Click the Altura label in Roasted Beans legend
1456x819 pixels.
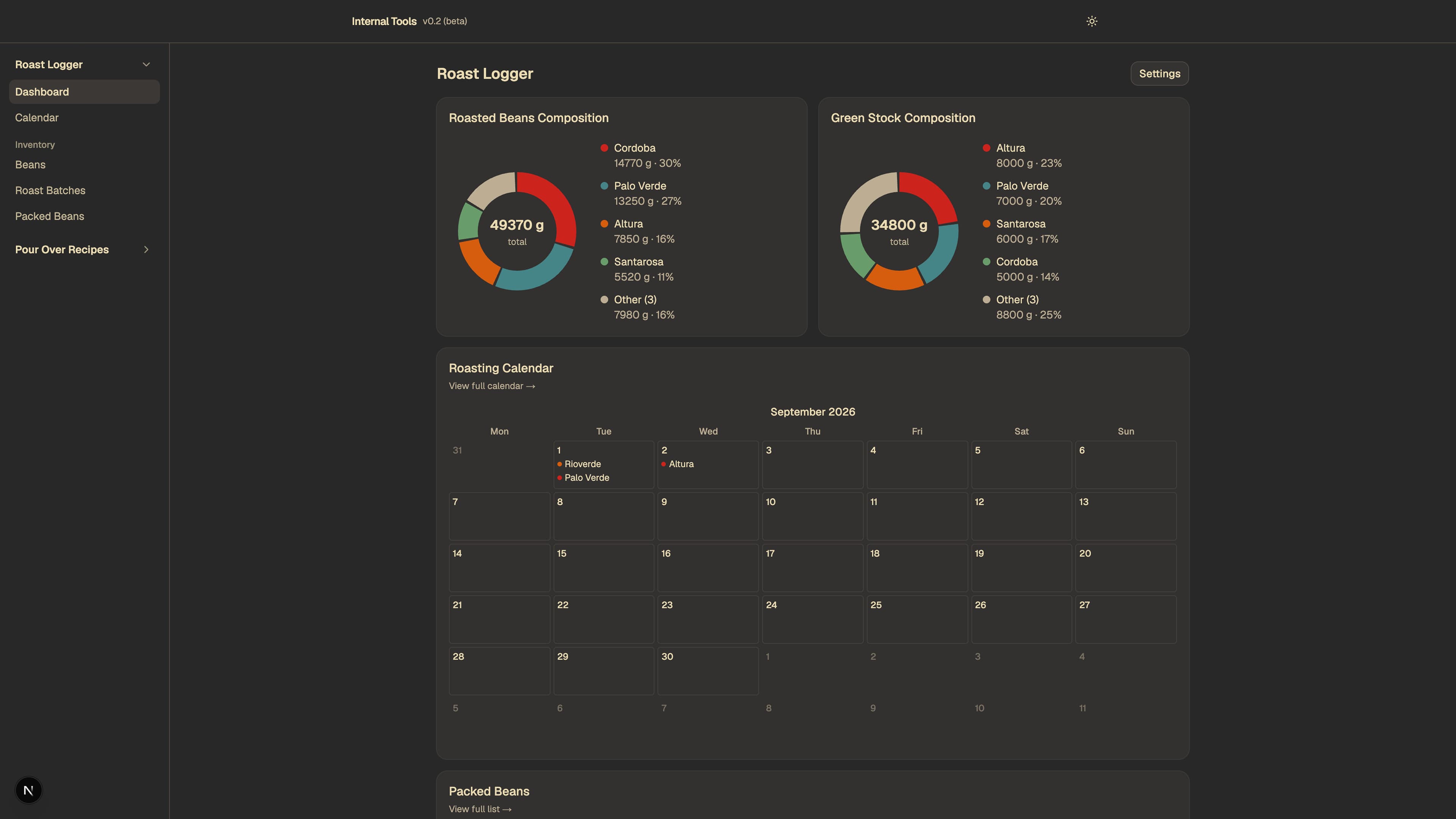click(x=628, y=223)
